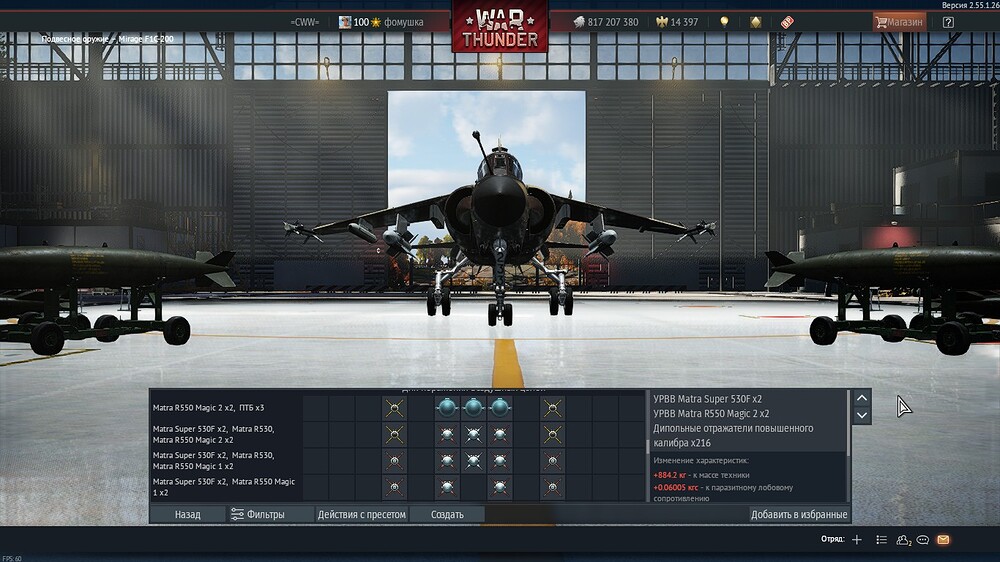Click the red dice icon in top bar
This screenshot has height=562, width=1000.
(787, 22)
